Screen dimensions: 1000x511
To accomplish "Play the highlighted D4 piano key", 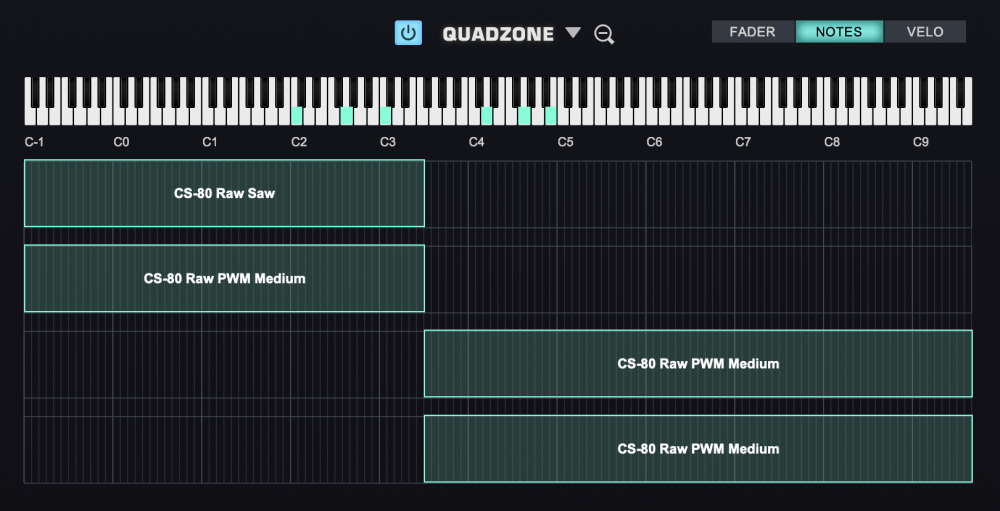I will click(487, 115).
